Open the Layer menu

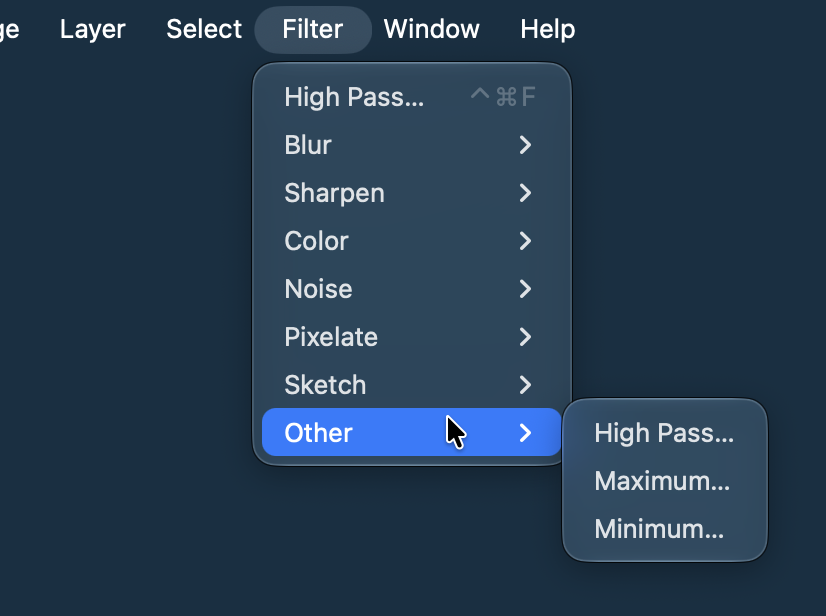coord(92,29)
